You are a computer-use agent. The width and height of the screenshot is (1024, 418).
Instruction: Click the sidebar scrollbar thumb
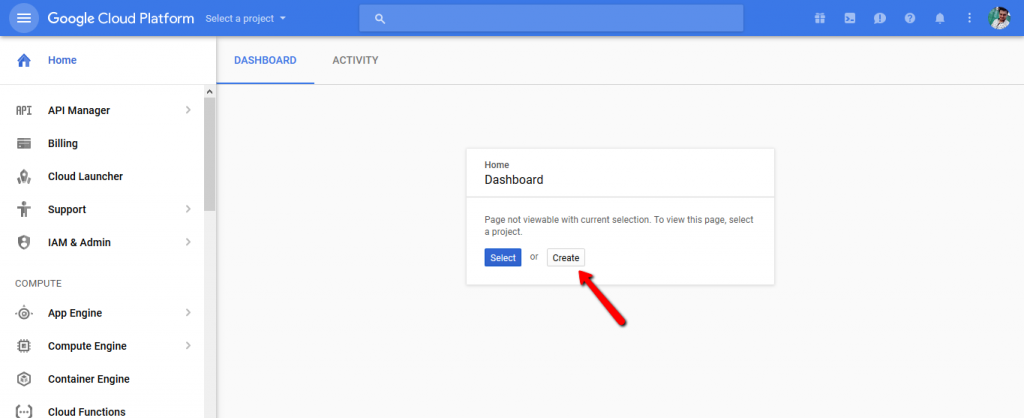(209, 154)
